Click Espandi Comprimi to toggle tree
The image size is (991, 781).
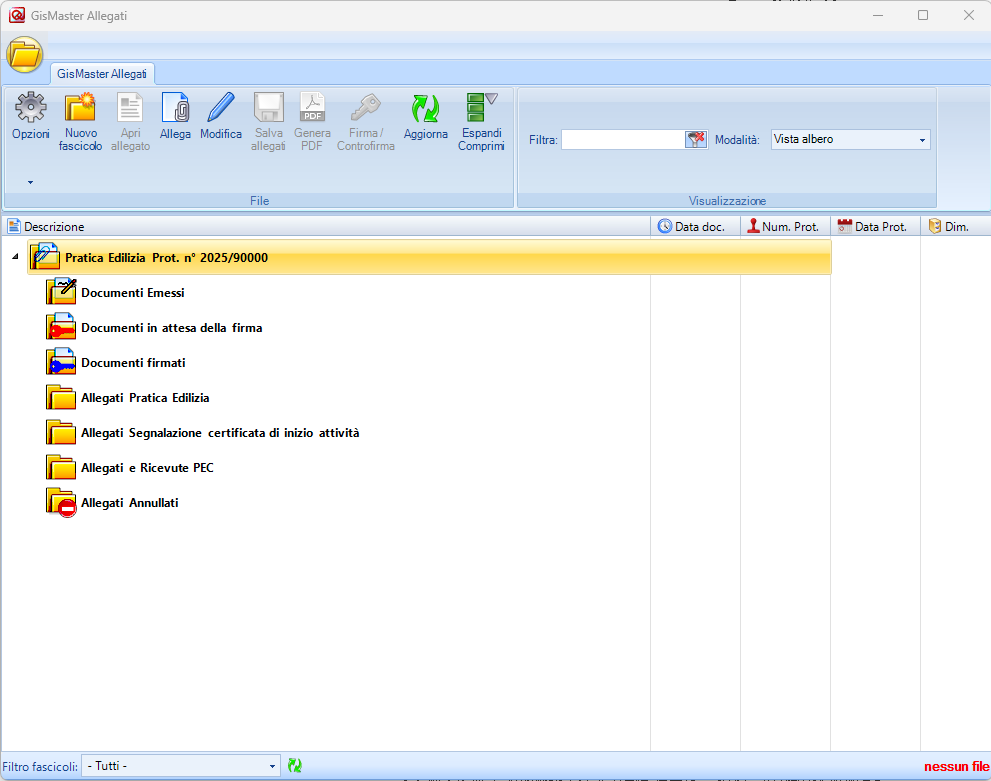481,122
